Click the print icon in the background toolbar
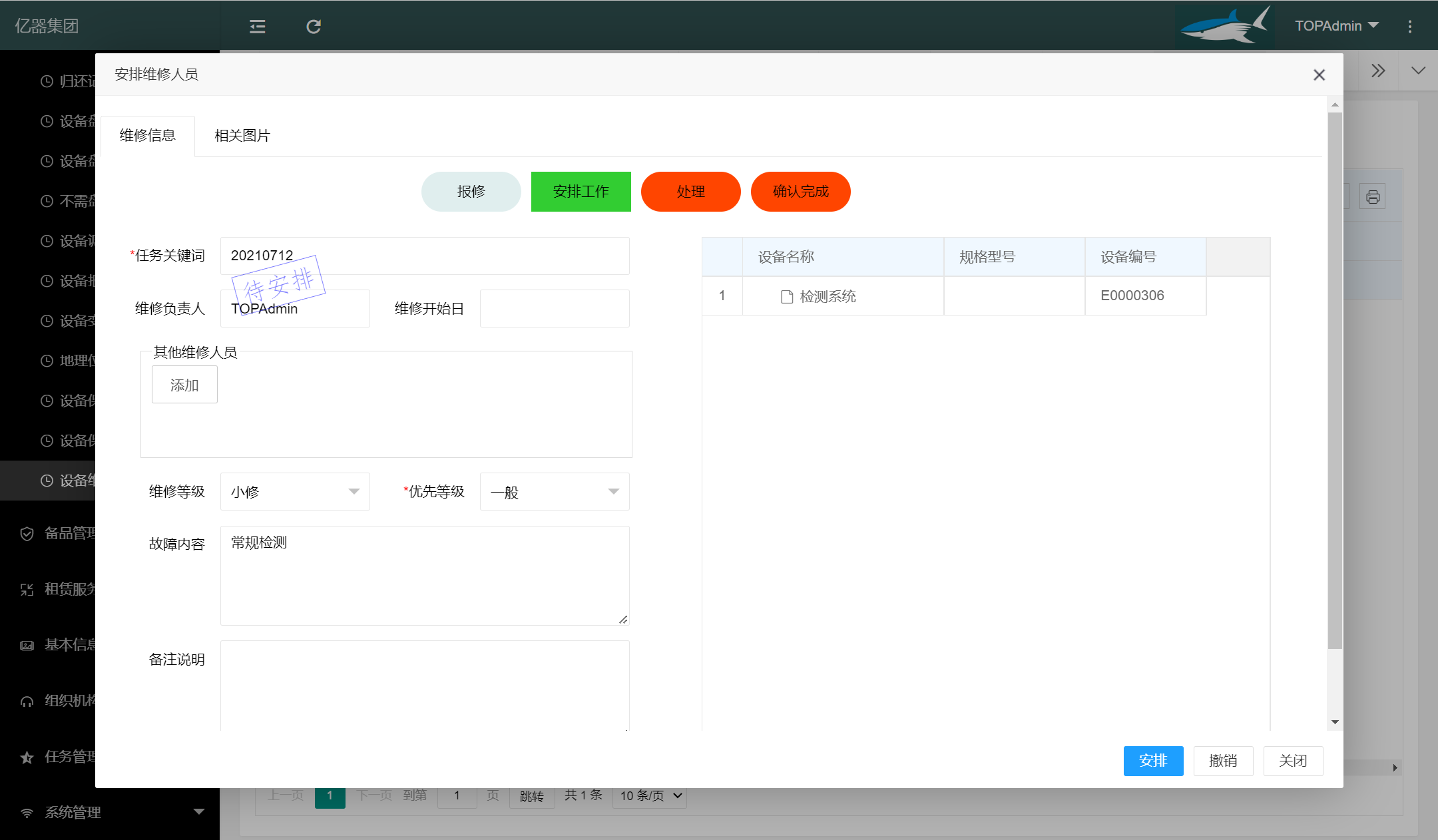 [1372, 197]
